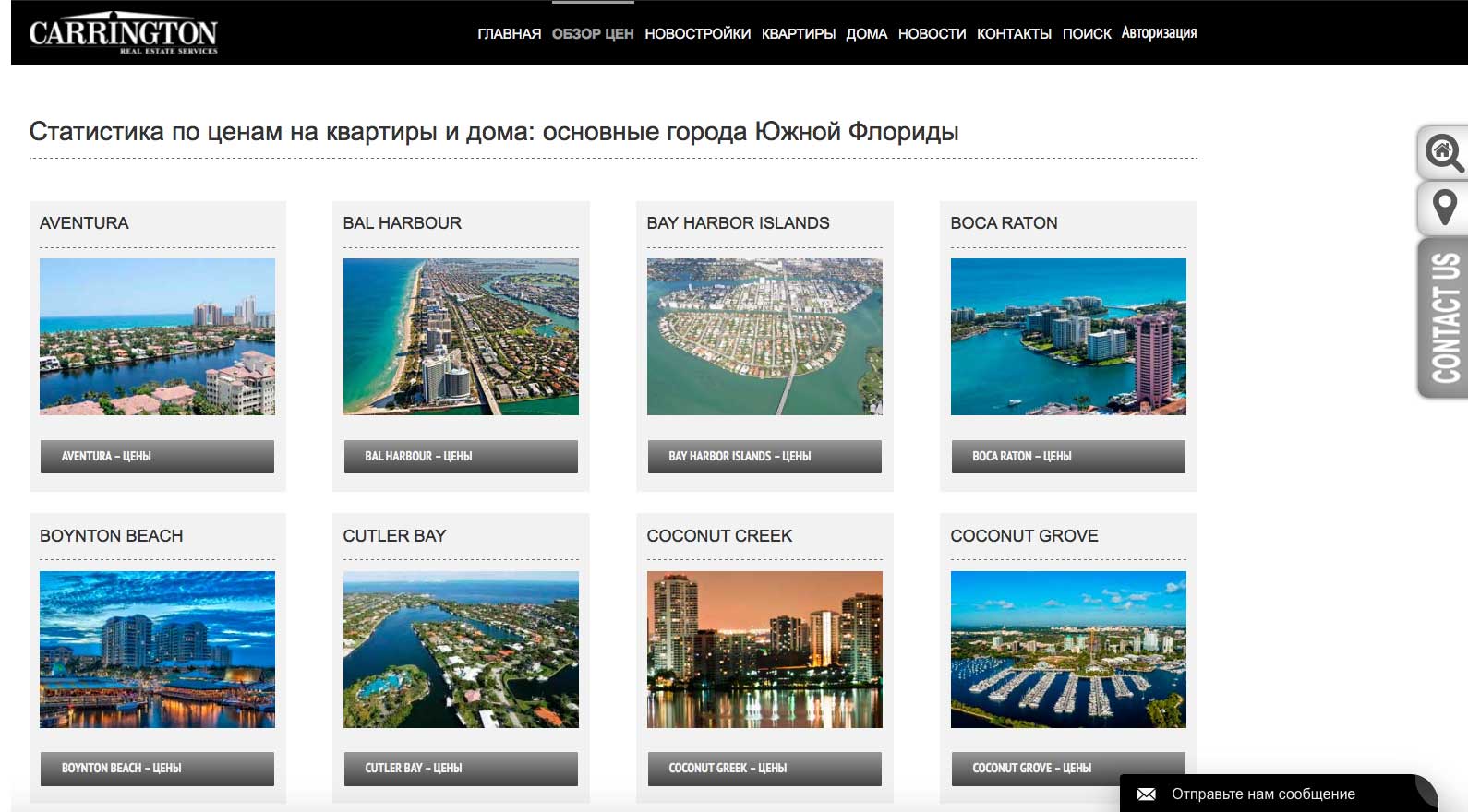Screen dimensions: 1468x812
Task: Open the 'Отправьте нам сообщение' chat bar
Action: (x=1278, y=794)
